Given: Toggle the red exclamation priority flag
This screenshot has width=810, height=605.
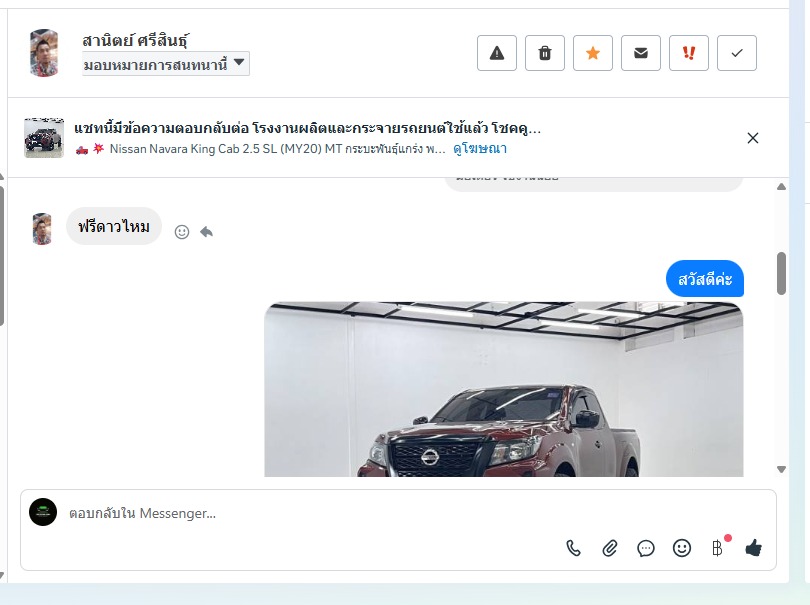Looking at the screenshot, I should (x=689, y=53).
